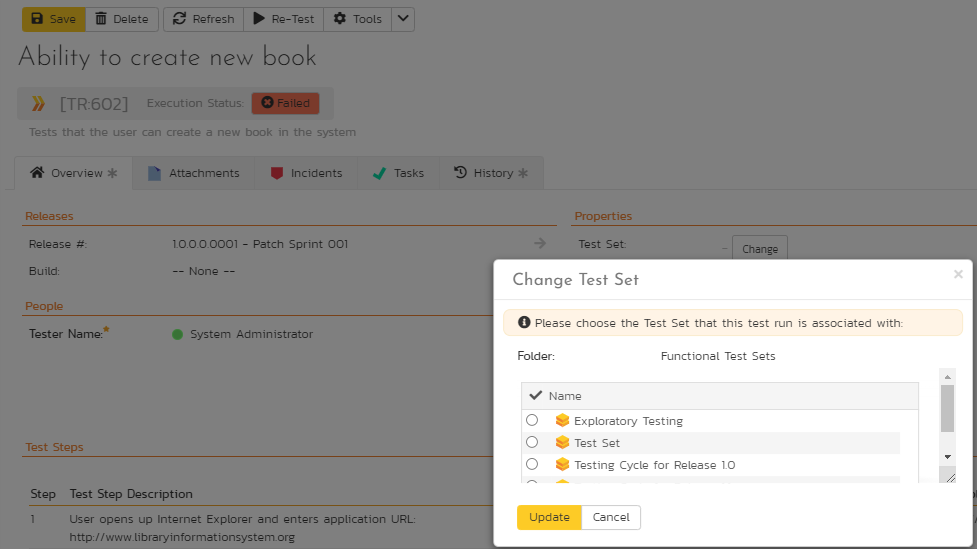The height and width of the screenshot is (549, 977).
Task: Select the Exploratory Testing radio button
Action: pos(532,420)
